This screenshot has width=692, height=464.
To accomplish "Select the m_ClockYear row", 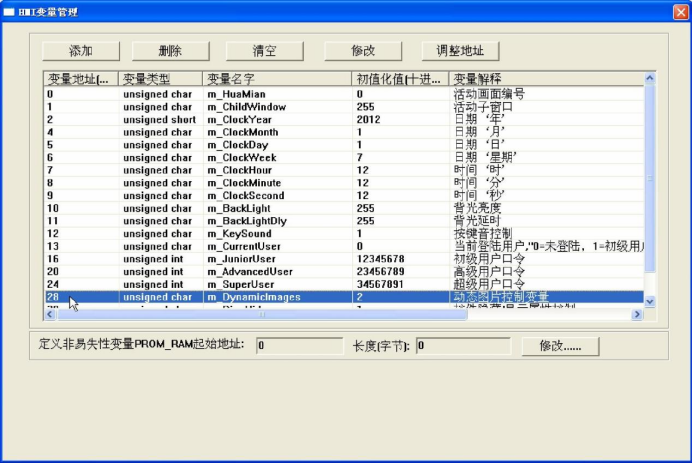I will (x=344, y=120).
